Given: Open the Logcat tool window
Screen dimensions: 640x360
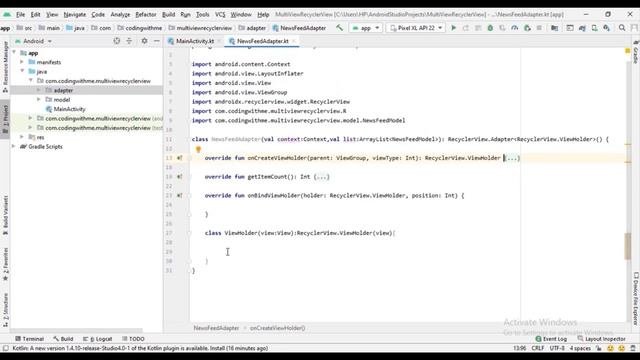Looking at the screenshot, I should tap(98, 339).
